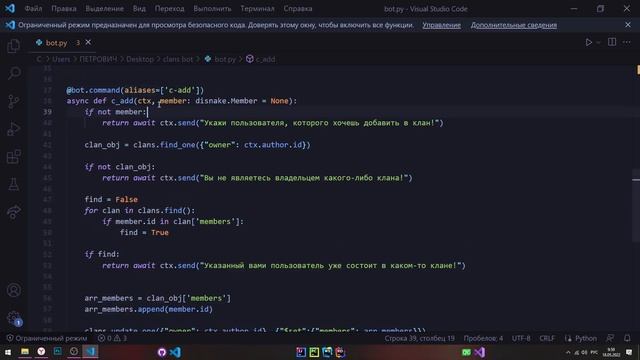Screen dimensions: 640x360
Task: Open the 'Вид' menu
Action: point(139,9)
